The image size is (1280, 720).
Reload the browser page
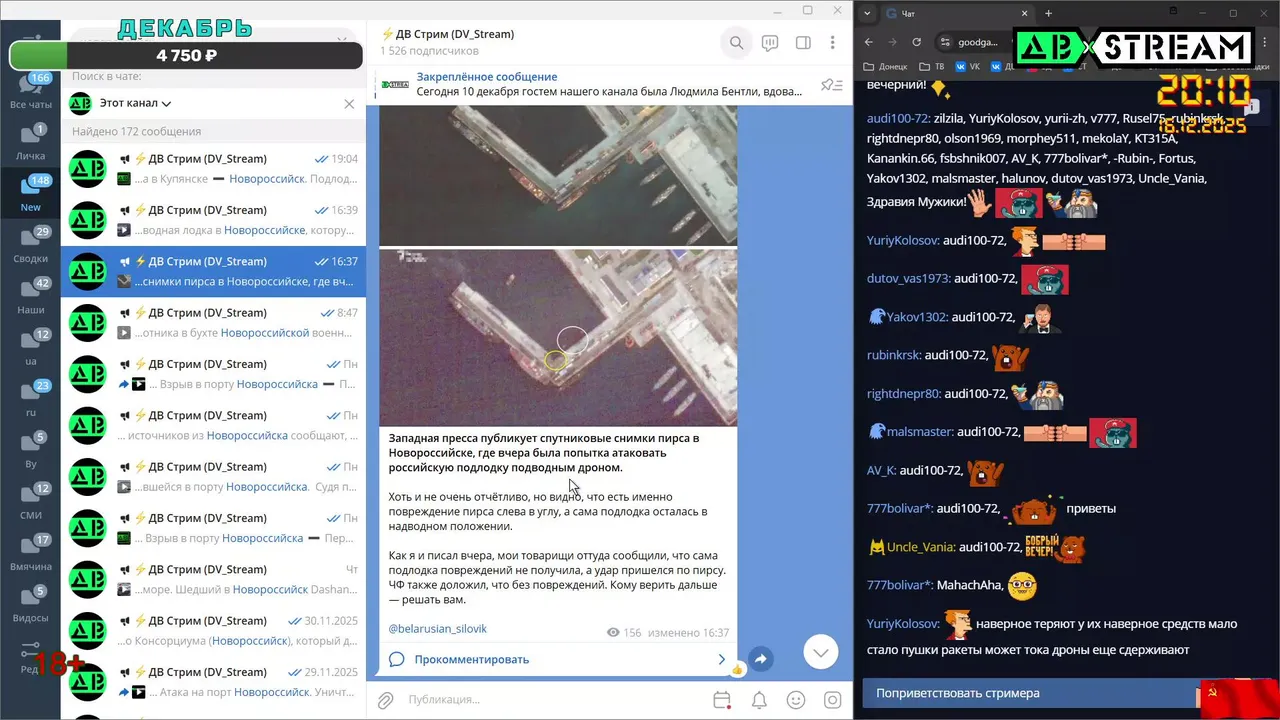click(916, 42)
